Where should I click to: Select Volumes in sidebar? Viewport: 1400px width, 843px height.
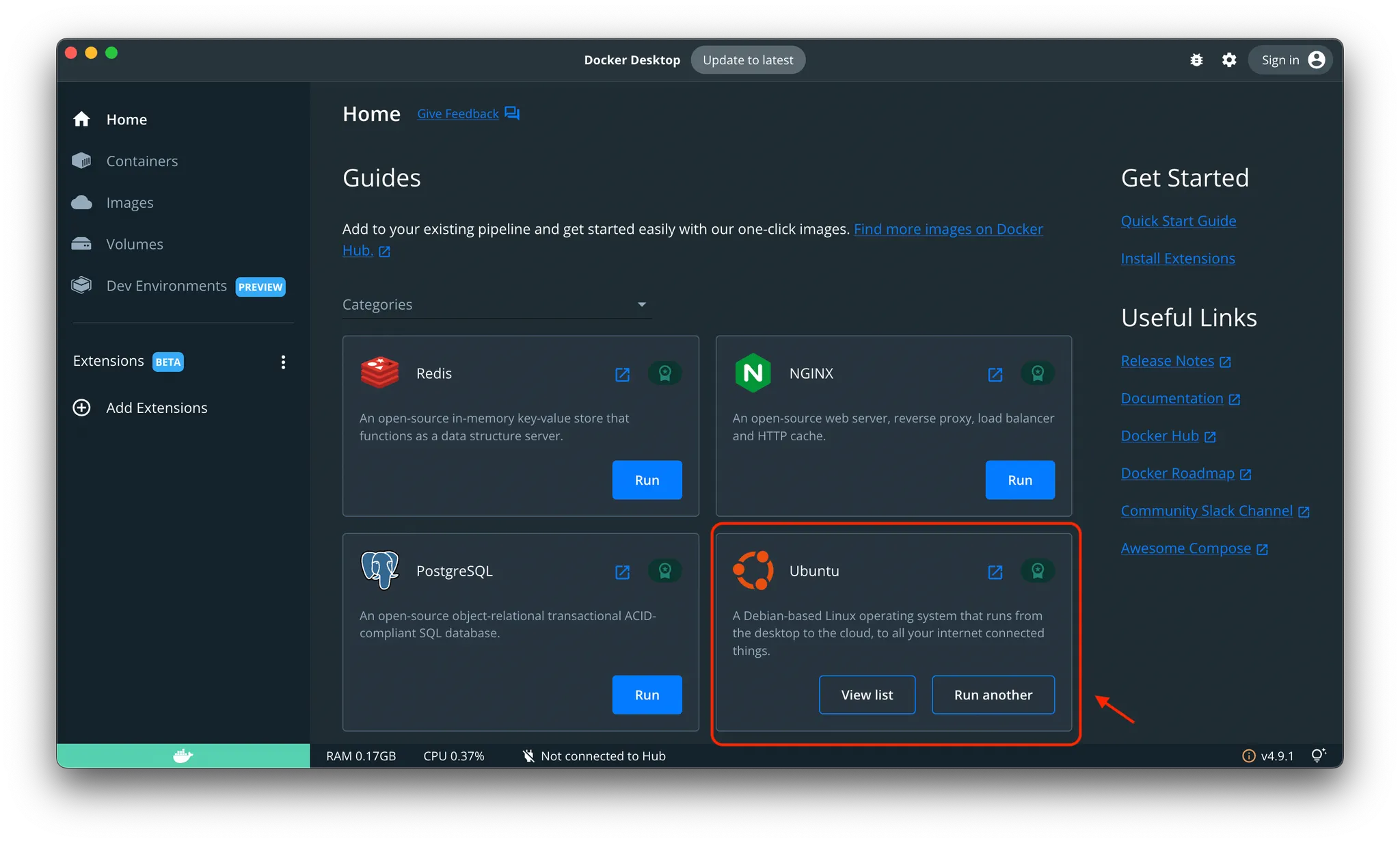pyautogui.click(x=134, y=244)
